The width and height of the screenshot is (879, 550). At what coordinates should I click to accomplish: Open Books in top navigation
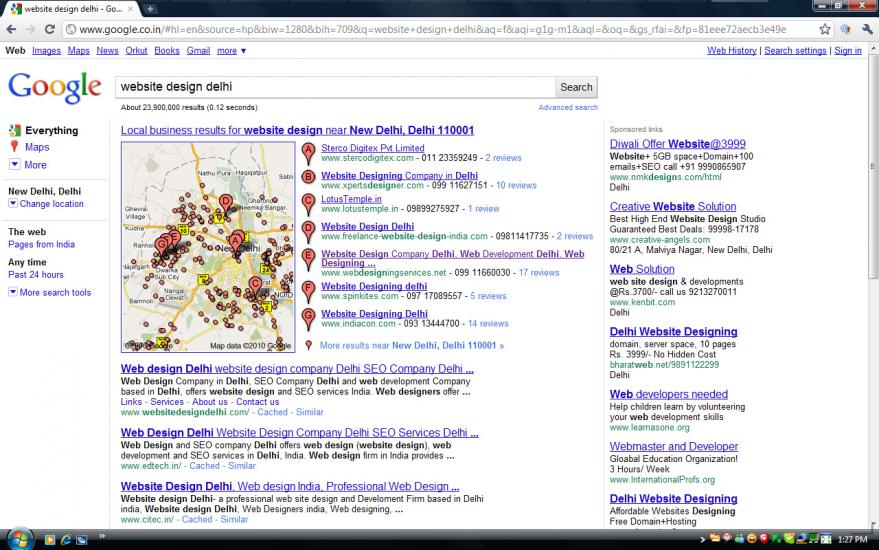(x=167, y=50)
